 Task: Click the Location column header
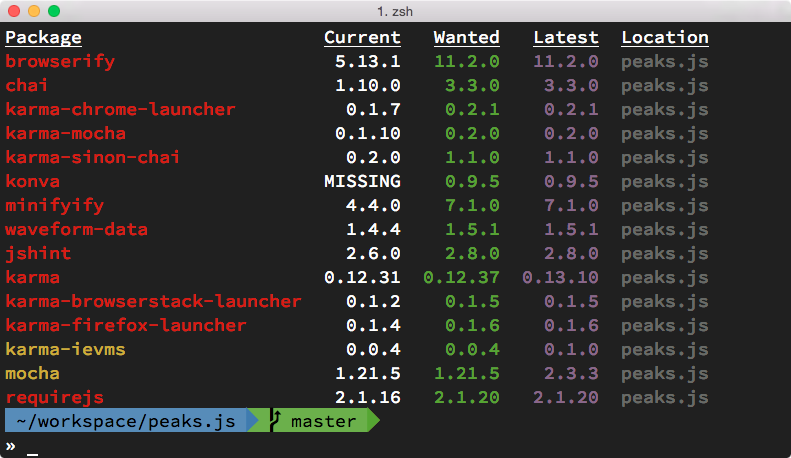(665, 37)
